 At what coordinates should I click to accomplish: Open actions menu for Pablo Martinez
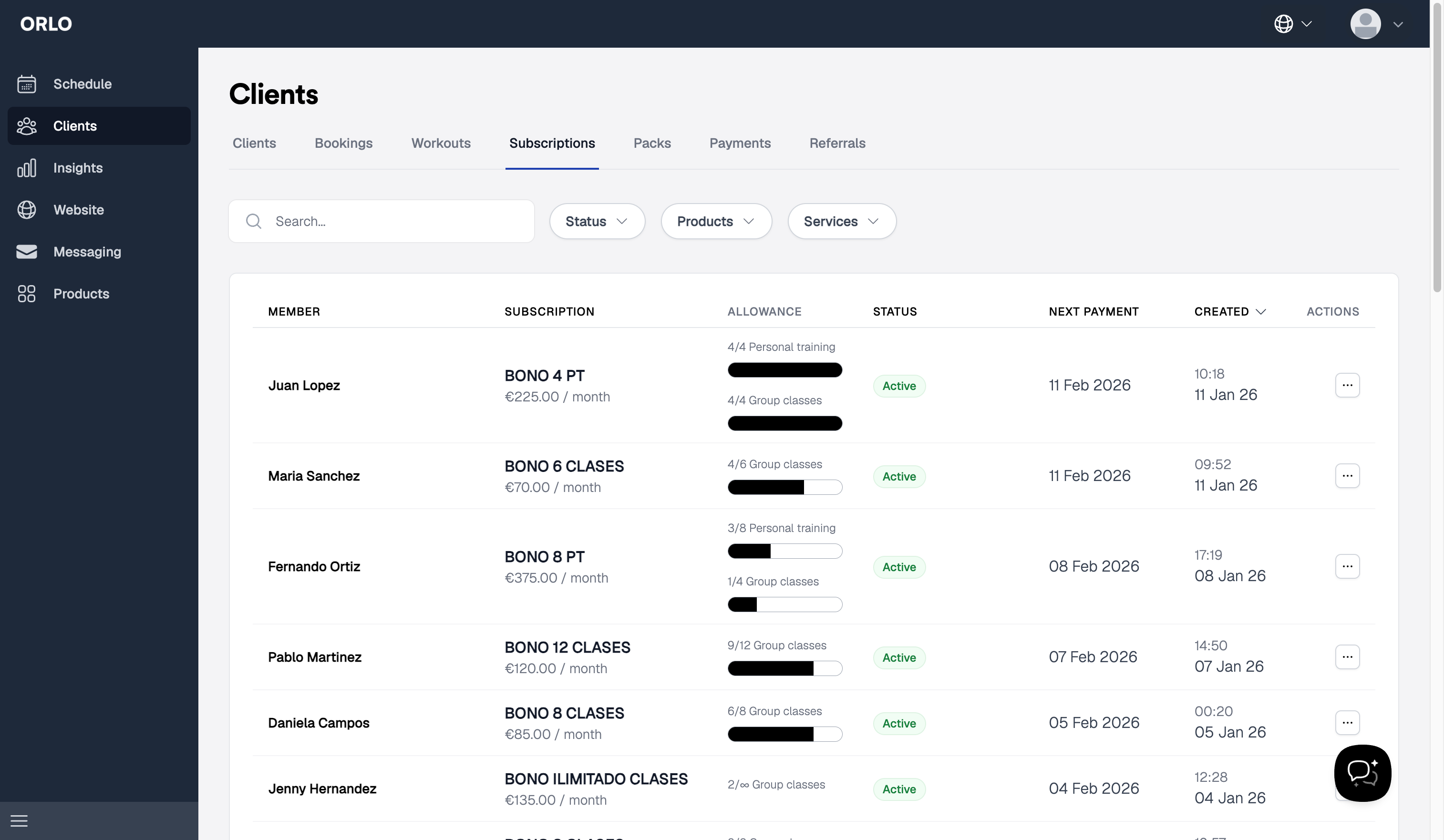click(1347, 656)
